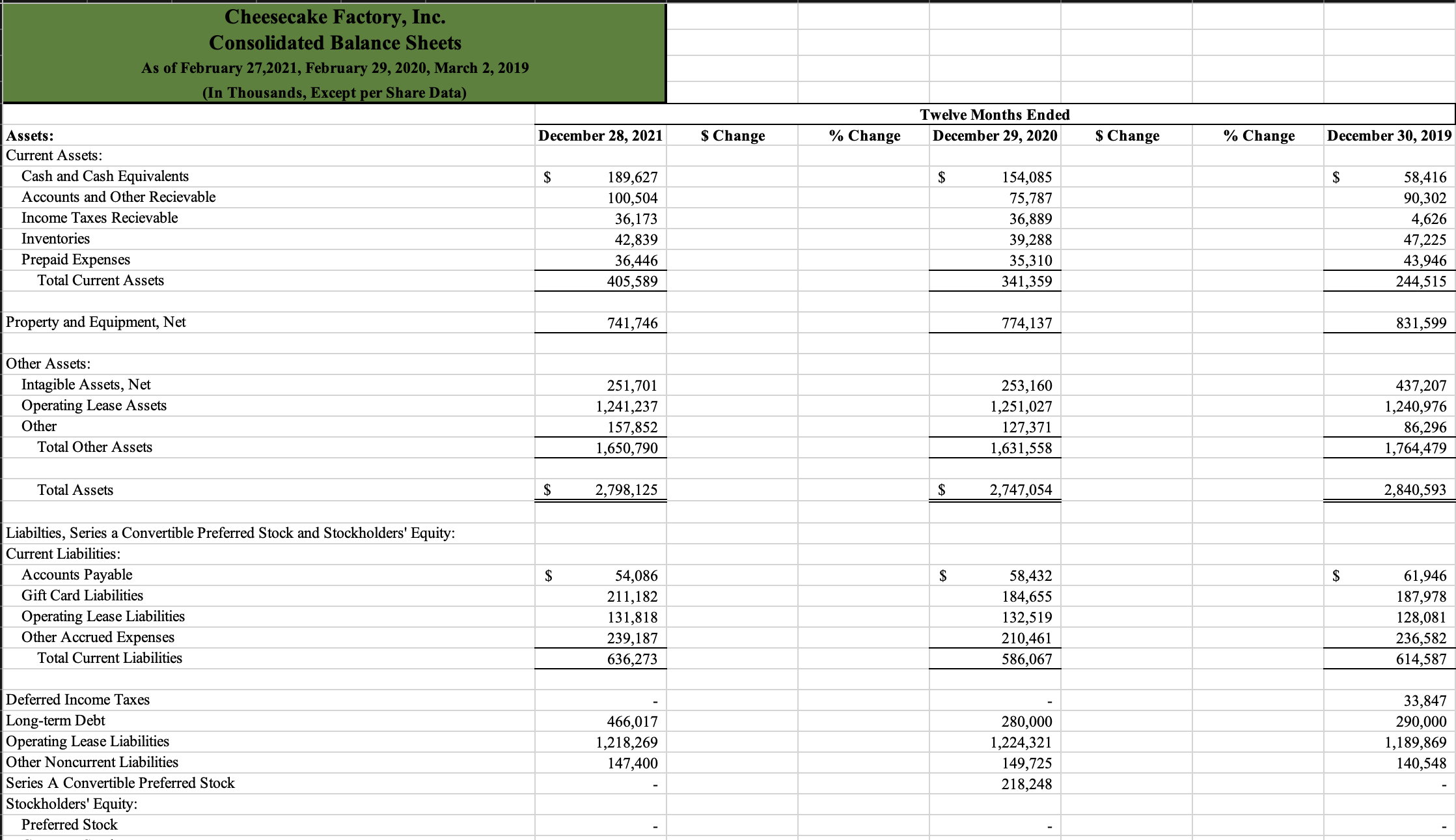Select the Total Other Assets value 1,650,790
Viewport: 1456px width, 840px height.
626,447
